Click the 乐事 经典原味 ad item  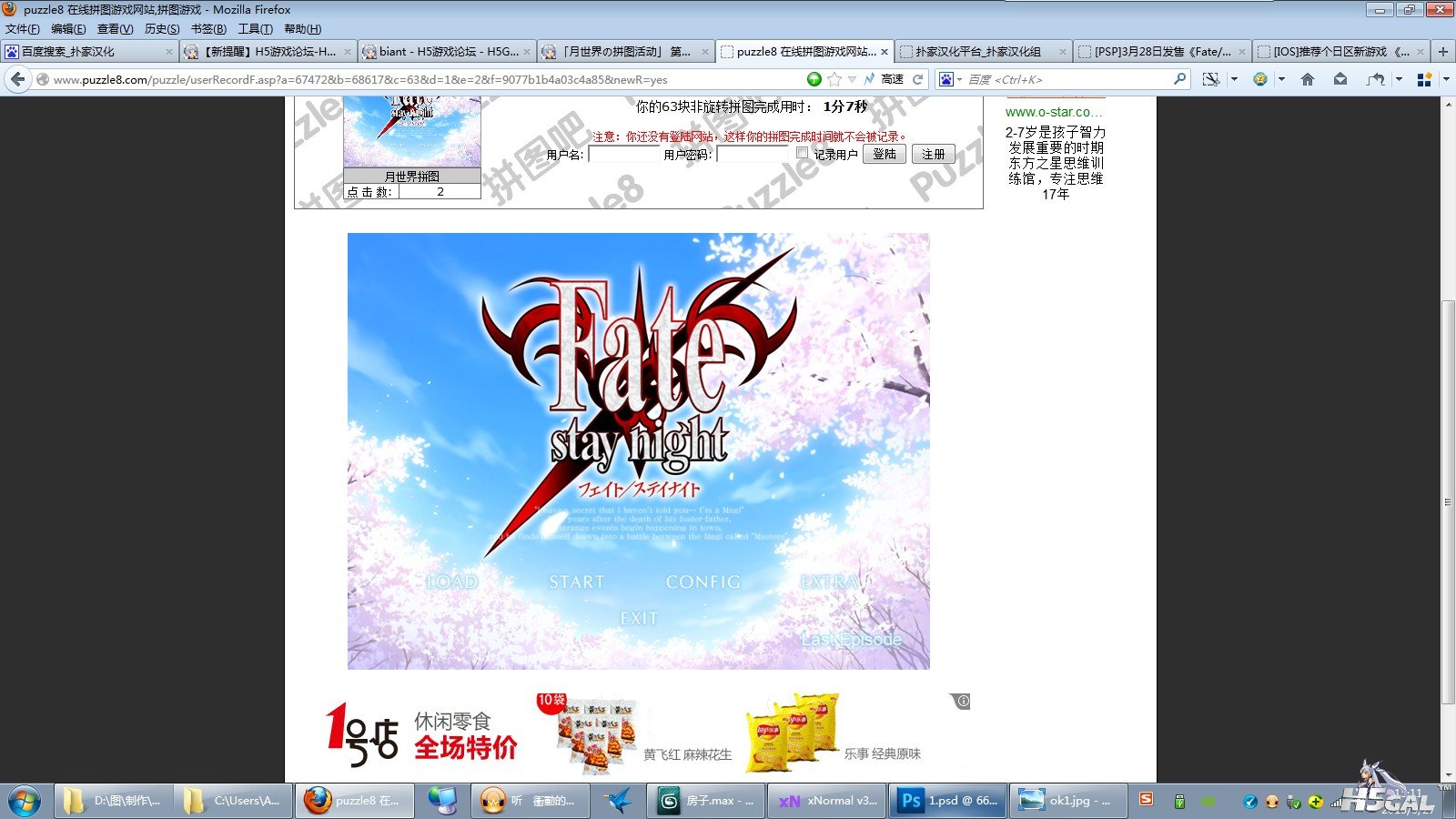click(834, 735)
